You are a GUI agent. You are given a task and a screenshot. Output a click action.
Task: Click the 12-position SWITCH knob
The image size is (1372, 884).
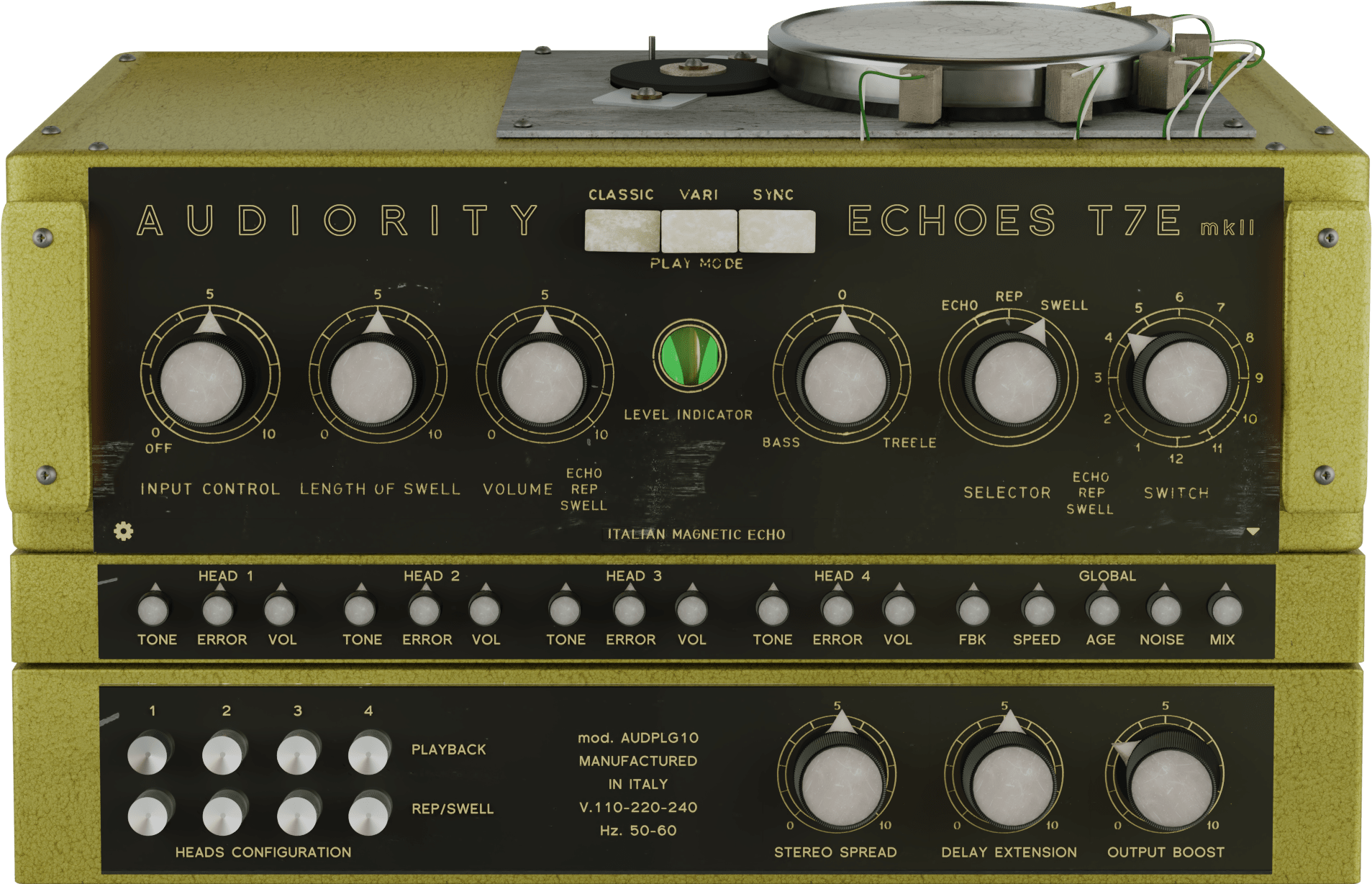pyautogui.click(x=1183, y=381)
